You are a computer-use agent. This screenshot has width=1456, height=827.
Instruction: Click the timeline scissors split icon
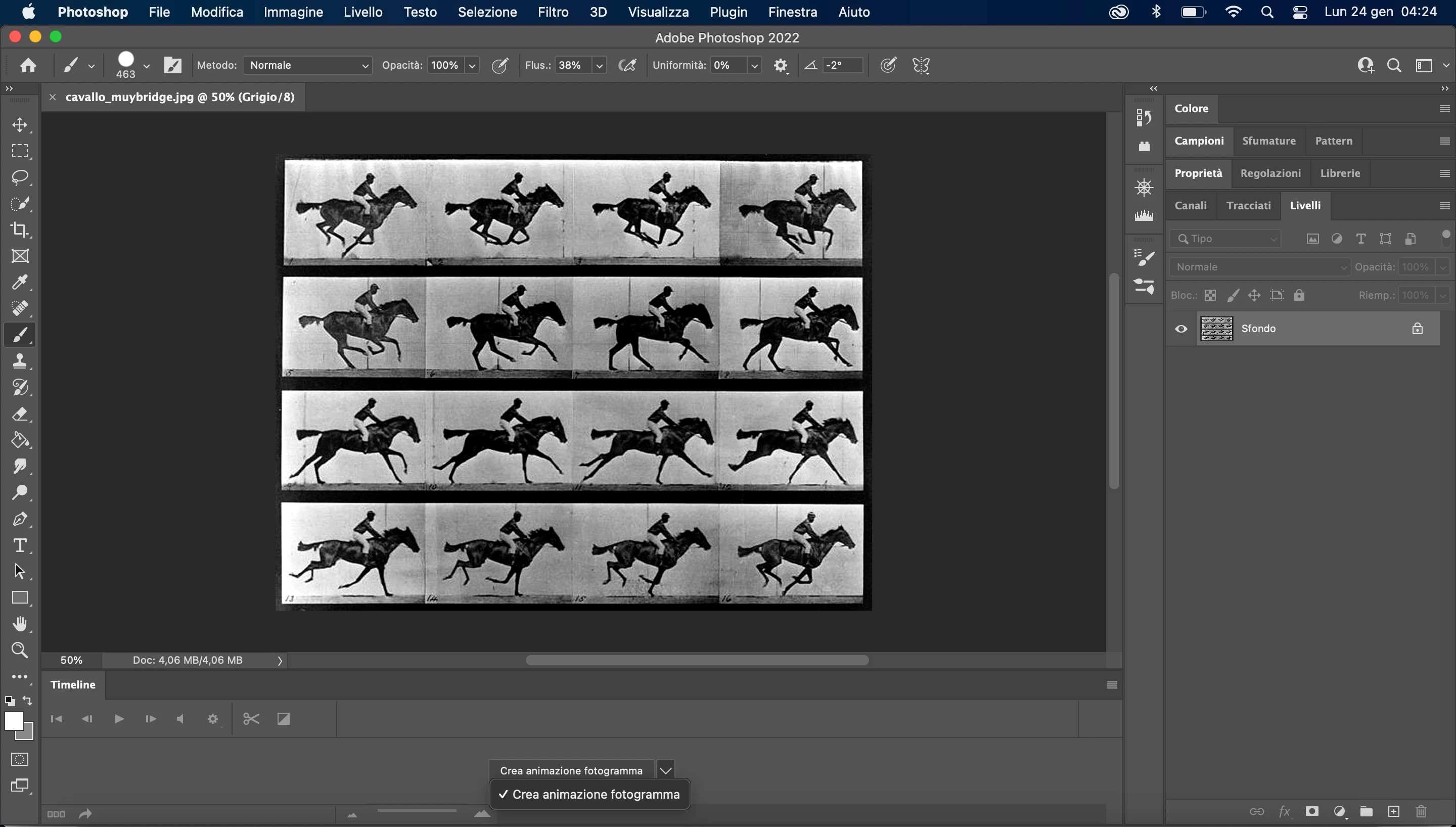[251, 719]
